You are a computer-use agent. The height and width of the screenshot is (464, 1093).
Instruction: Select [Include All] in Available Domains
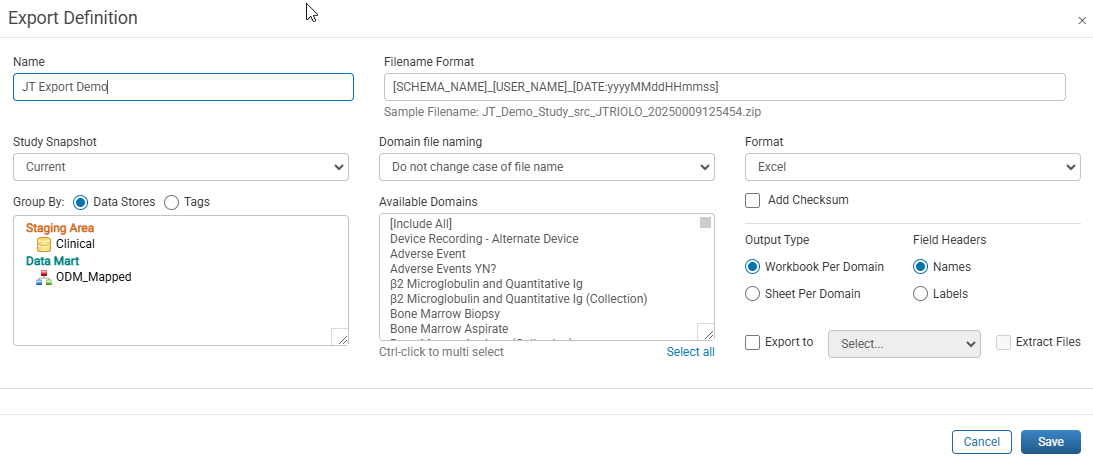[x=421, y=224]
